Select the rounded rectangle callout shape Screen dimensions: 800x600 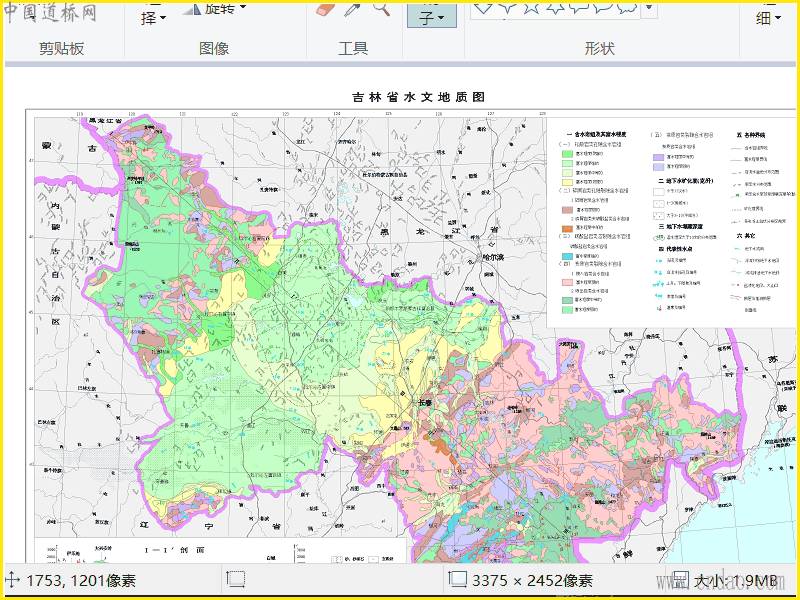click(x=579, y=8)
